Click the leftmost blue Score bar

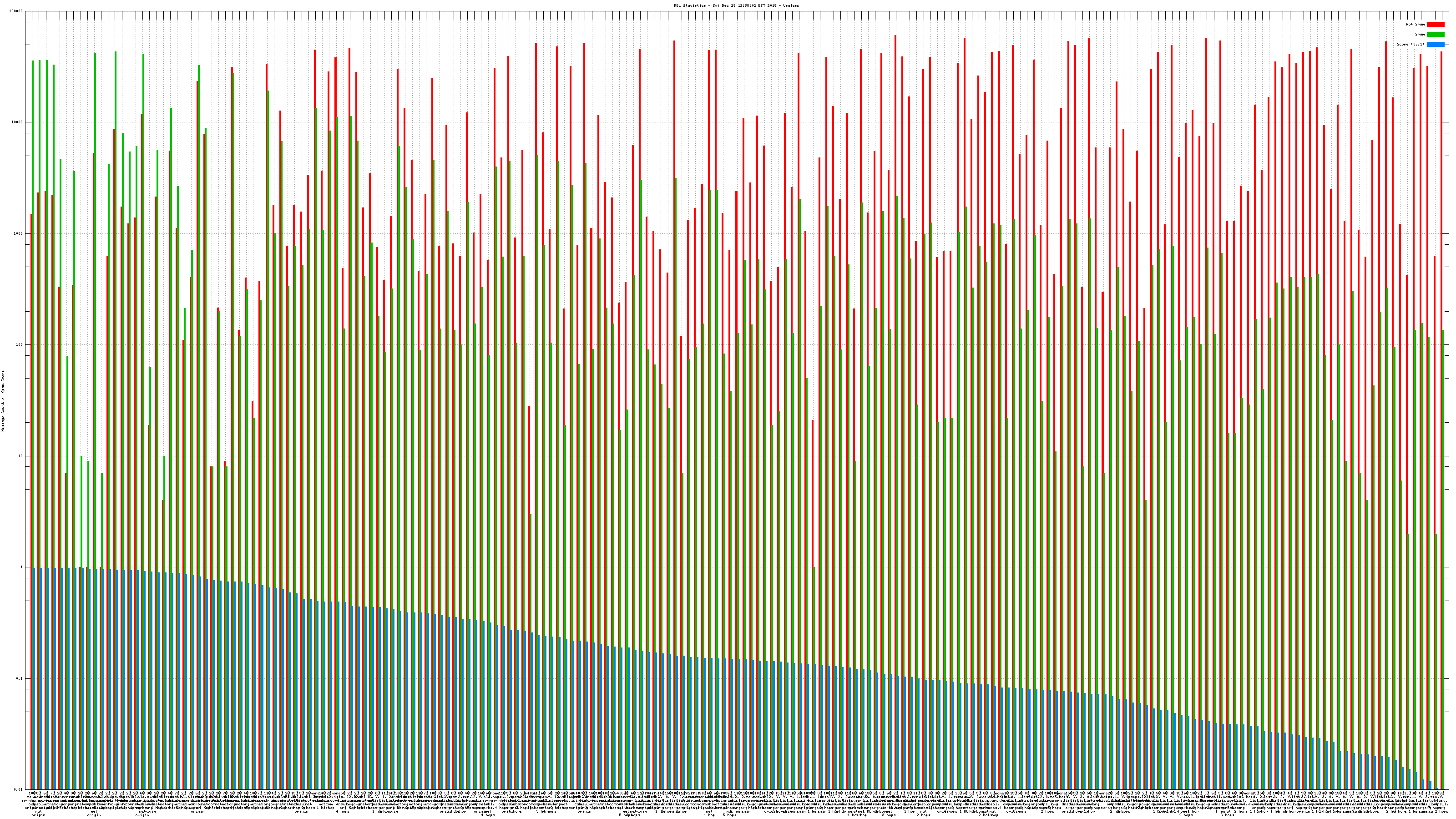click(x=34, y=678)
